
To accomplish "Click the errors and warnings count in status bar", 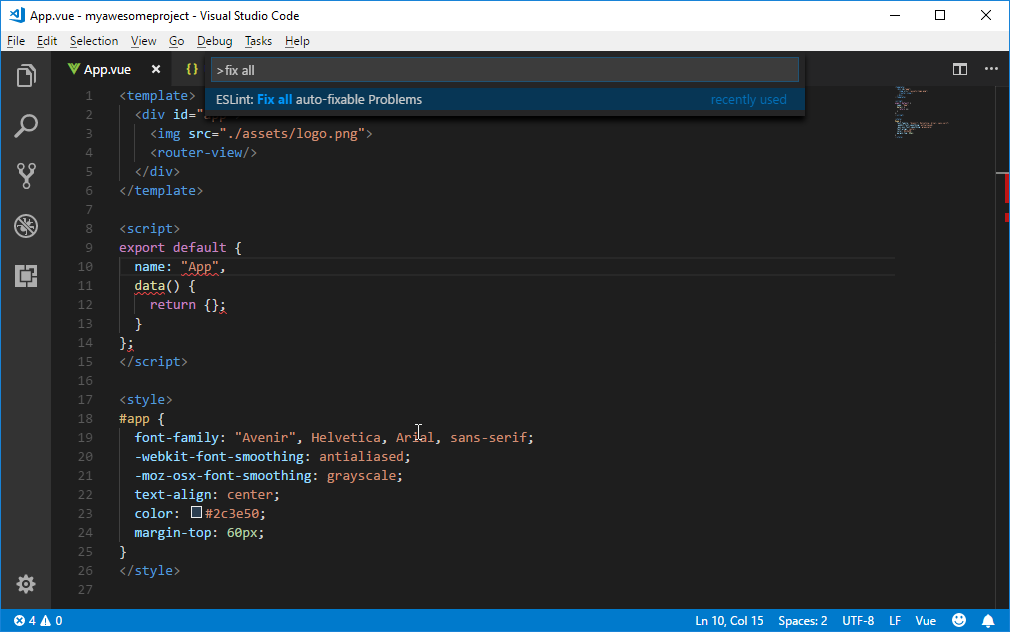I will 38,620.
